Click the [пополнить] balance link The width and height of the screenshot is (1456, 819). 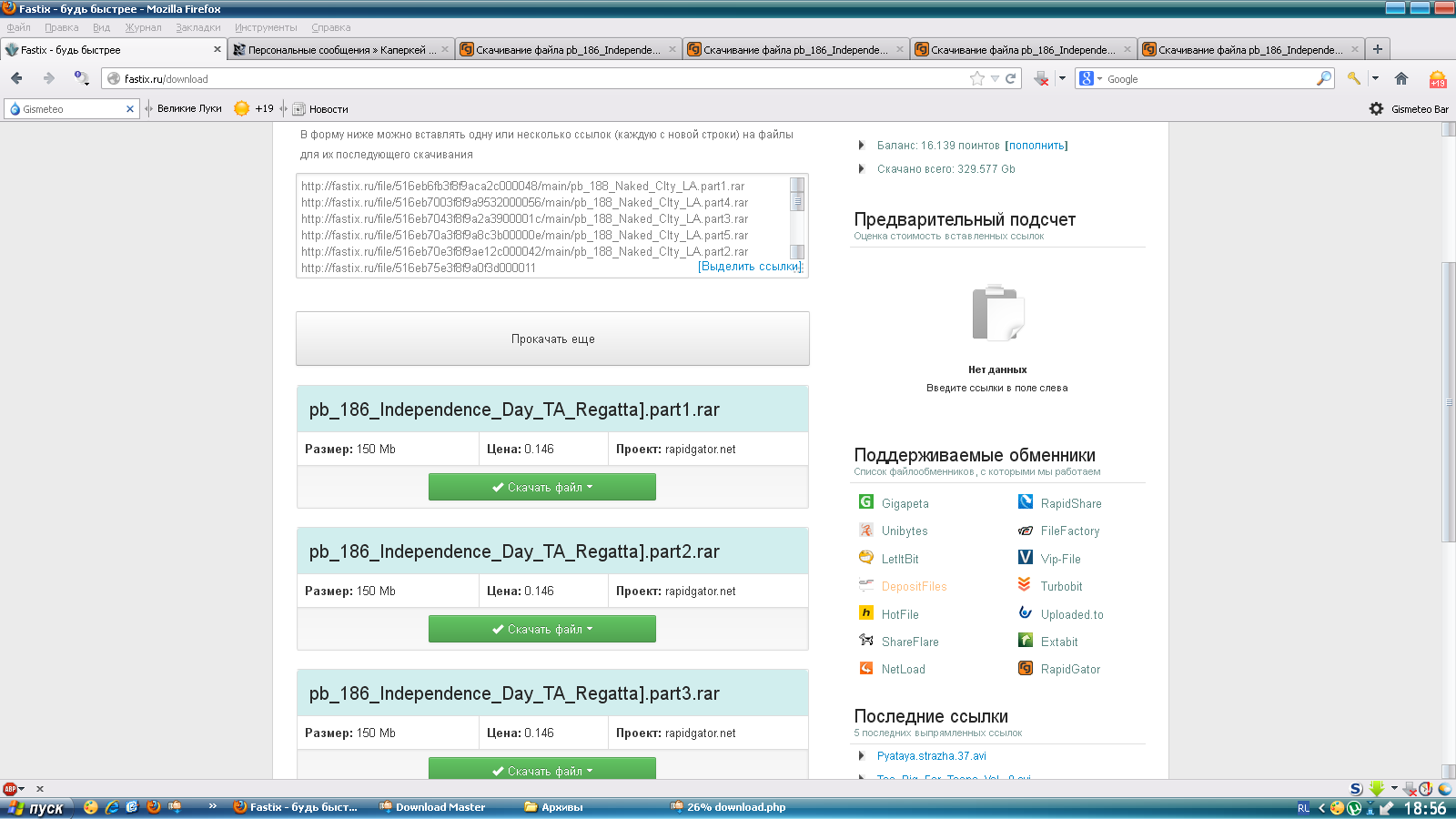pyautogui.click(x=1036, y=145)
